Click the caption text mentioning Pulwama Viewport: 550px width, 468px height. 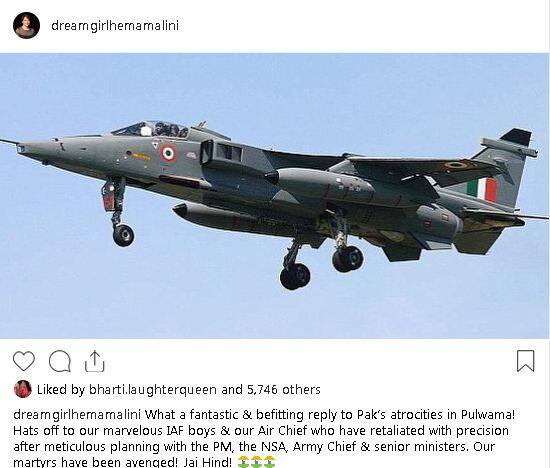tap(330, 415)
